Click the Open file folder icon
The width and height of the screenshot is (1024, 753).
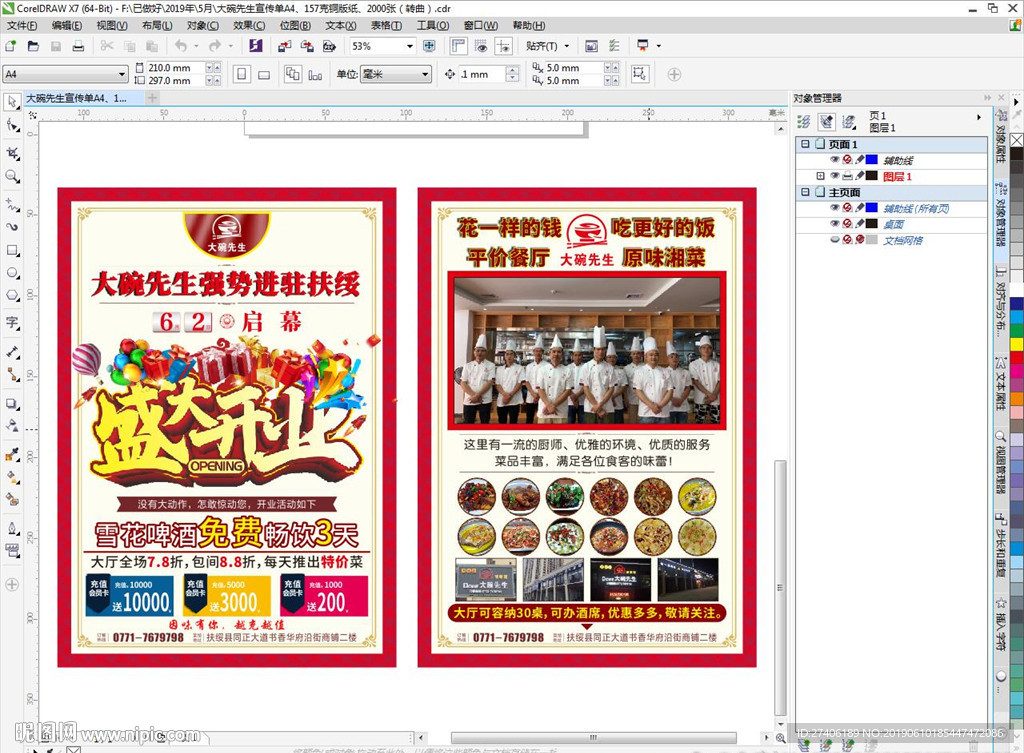tap(33, 46)
